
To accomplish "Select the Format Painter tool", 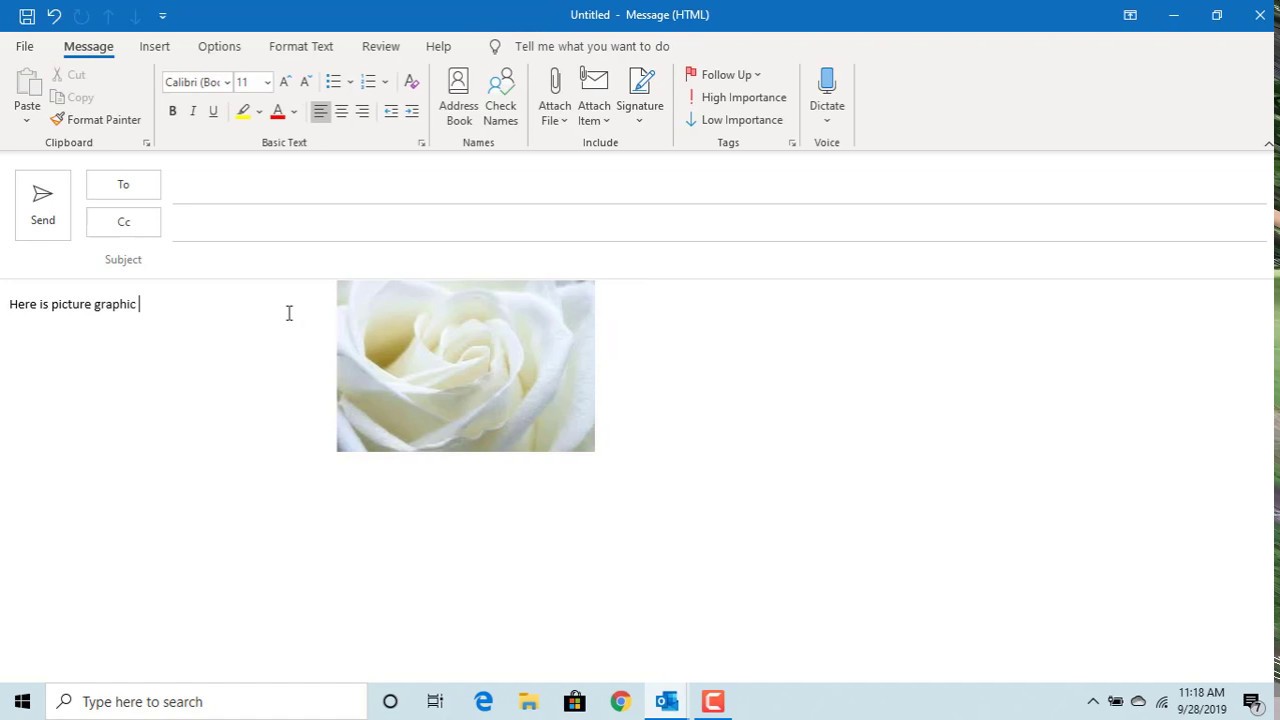I will coord(96,119).
